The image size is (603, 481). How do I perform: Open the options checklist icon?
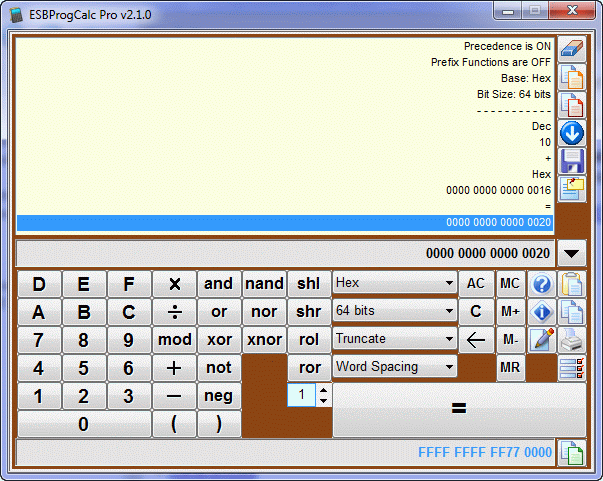coord(572,368)
